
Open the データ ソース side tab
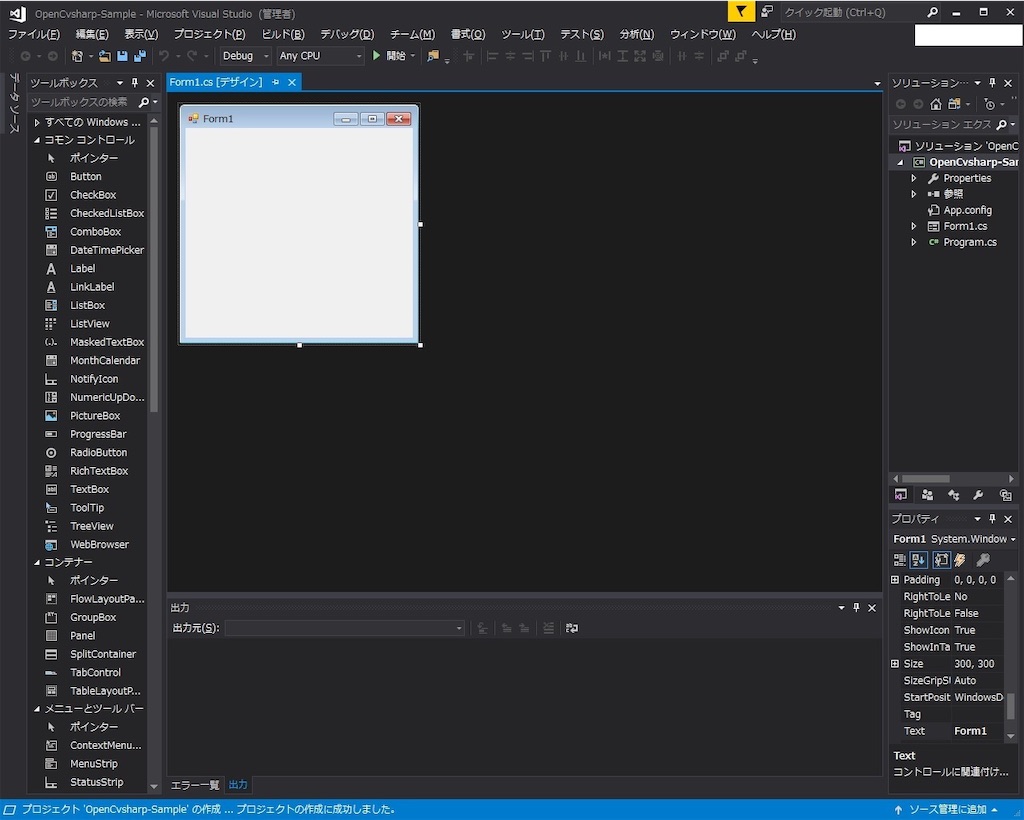[14, 103]
